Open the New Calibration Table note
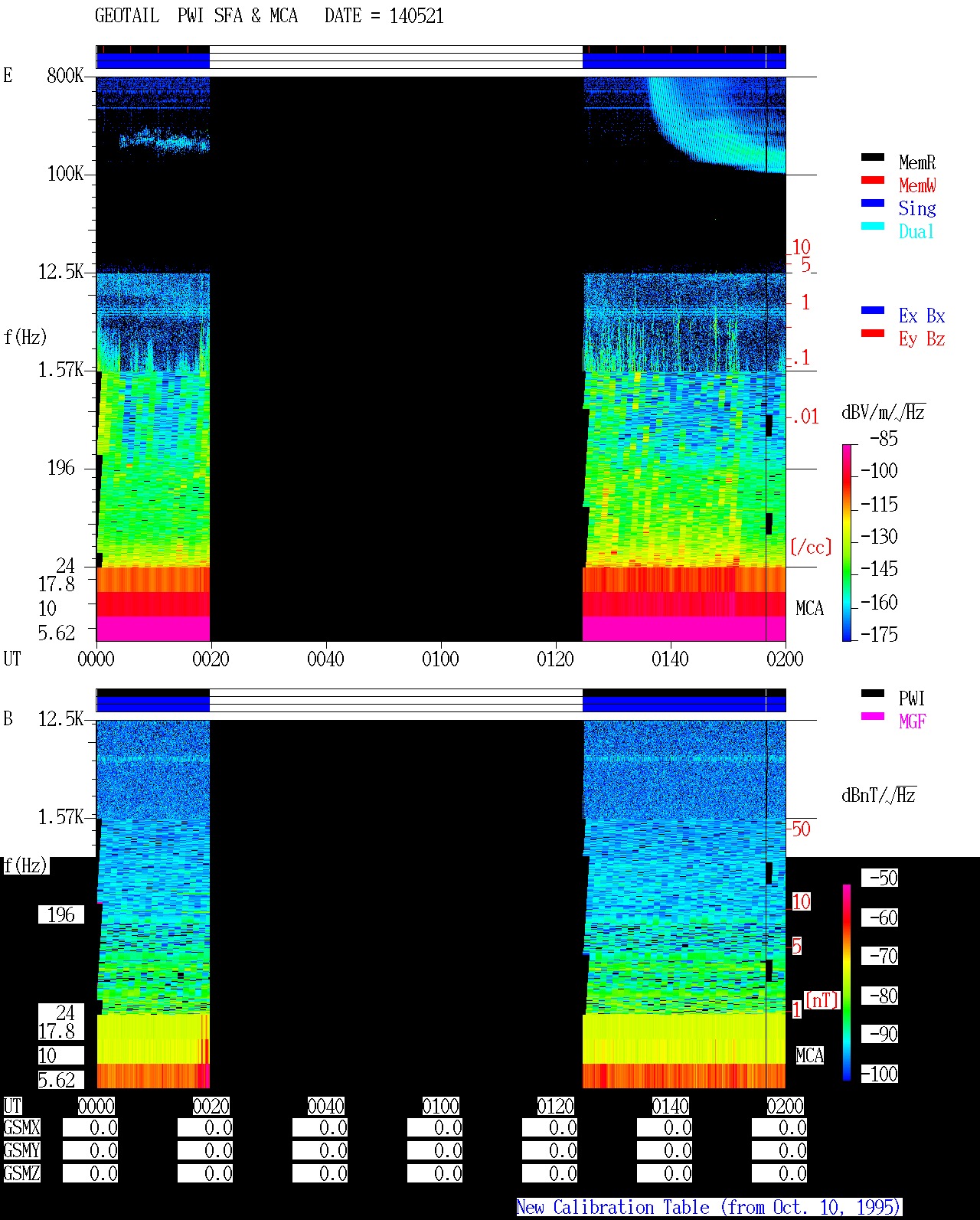Screen dimensions: 980x1220 (x=709, y=1208)
